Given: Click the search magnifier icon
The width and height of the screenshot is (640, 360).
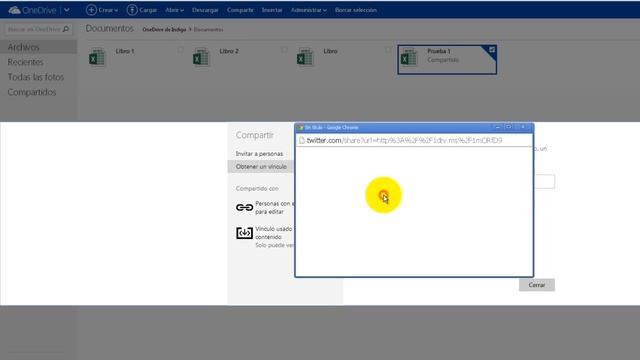Looking at the screenshot, I should pyautogui.click(x=66, y=29).
